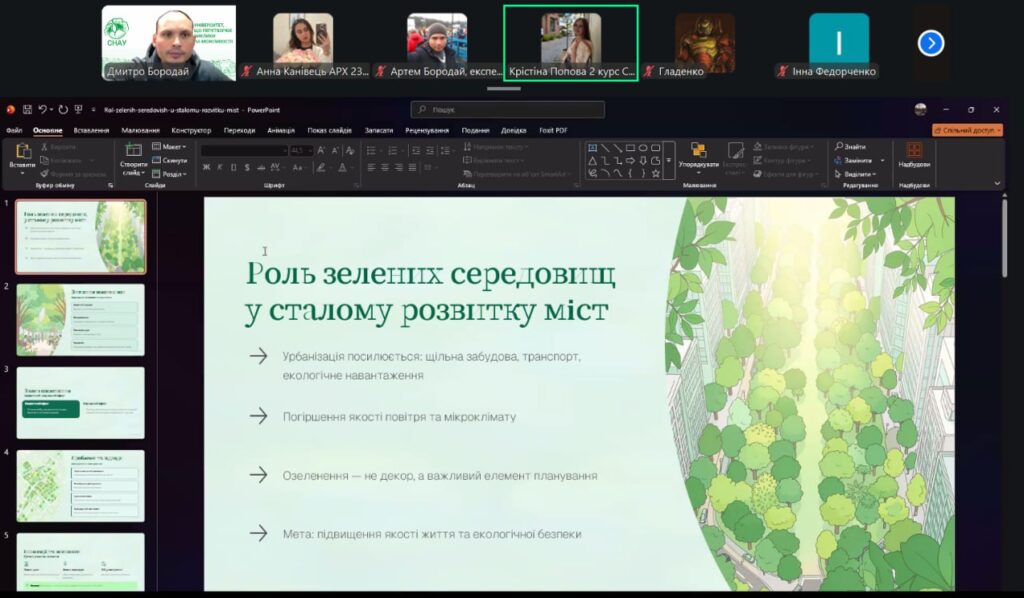Select slide 3 thumbnail in the slide panel
The width and height of the screenshot is (1024, 598).
80,403
